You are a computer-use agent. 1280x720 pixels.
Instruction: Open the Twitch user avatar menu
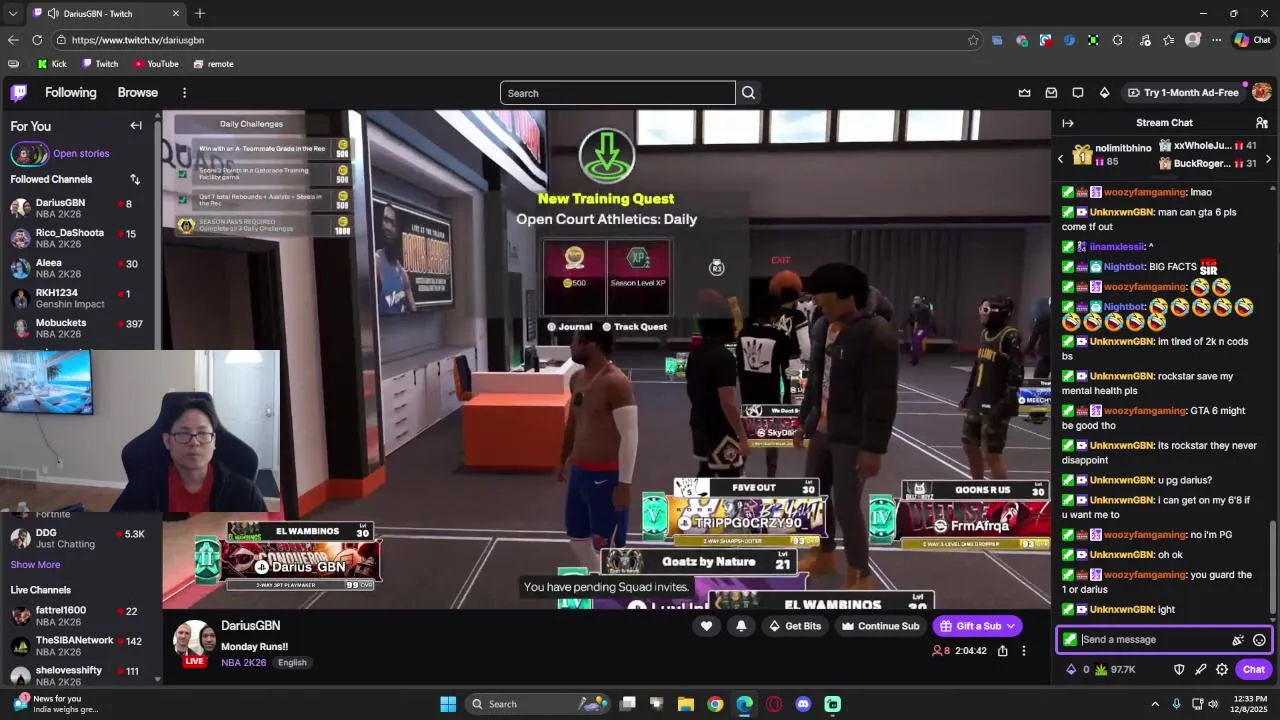(x=1261, y=92)
